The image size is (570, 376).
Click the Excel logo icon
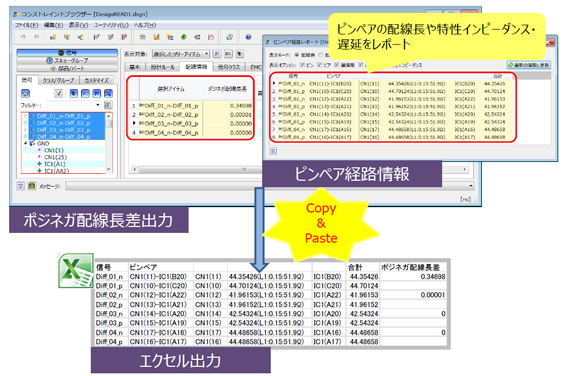click(x=76, y=271)
